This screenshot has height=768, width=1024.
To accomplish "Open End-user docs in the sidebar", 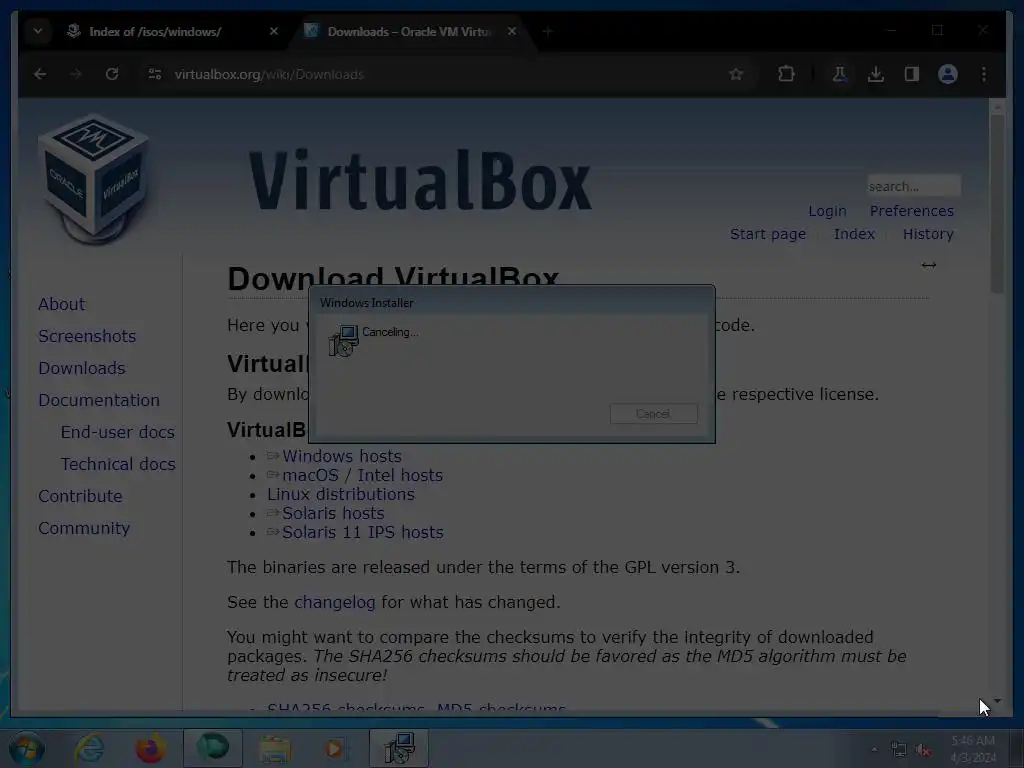I will [118, 432].
